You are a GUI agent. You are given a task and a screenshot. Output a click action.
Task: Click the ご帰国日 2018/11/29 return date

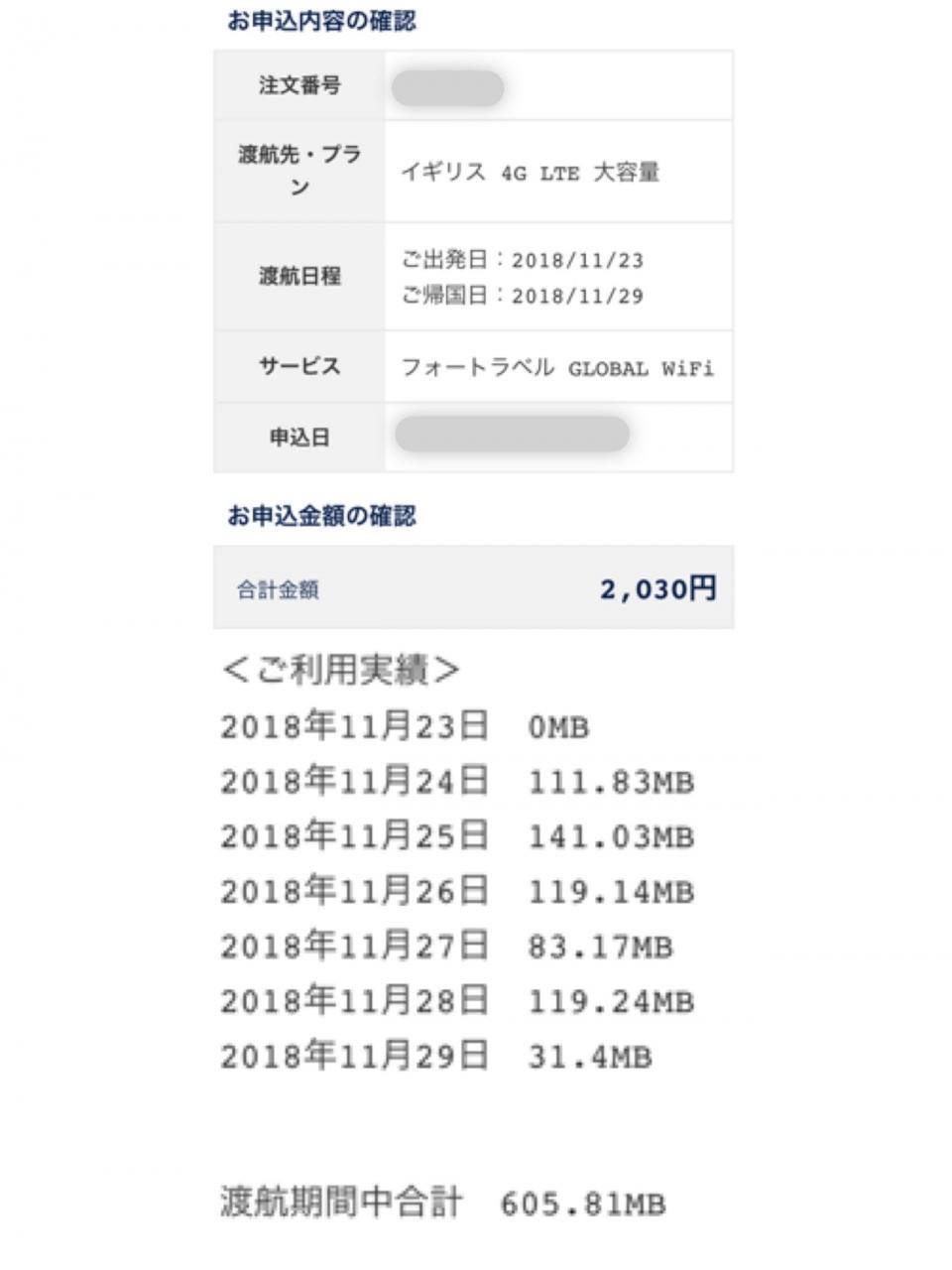click(522, 296)
